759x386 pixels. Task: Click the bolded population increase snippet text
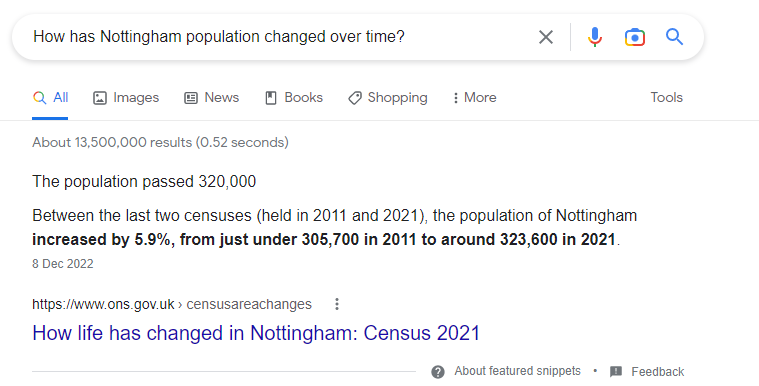(324, 239)
